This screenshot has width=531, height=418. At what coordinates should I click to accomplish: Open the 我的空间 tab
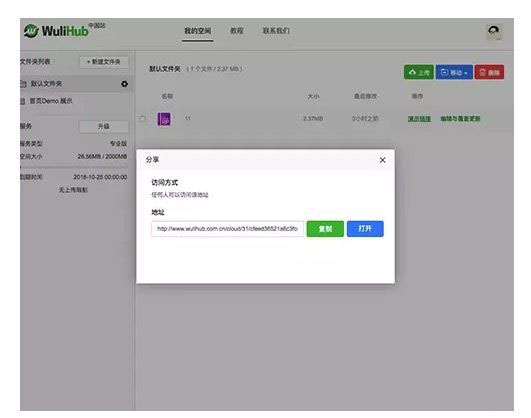(198, 31)
